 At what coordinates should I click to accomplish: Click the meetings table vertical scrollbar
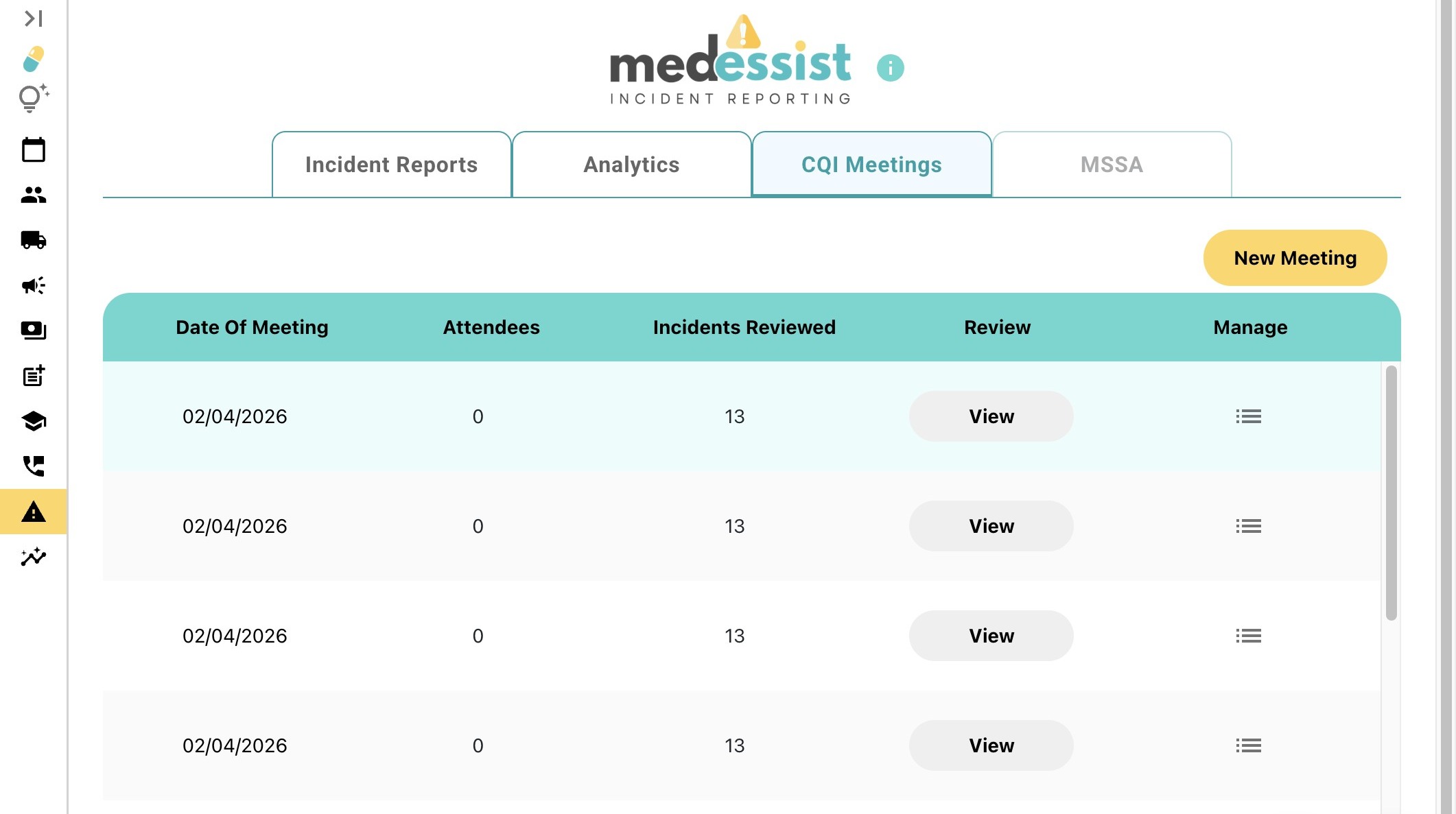tap(1391, 492)
